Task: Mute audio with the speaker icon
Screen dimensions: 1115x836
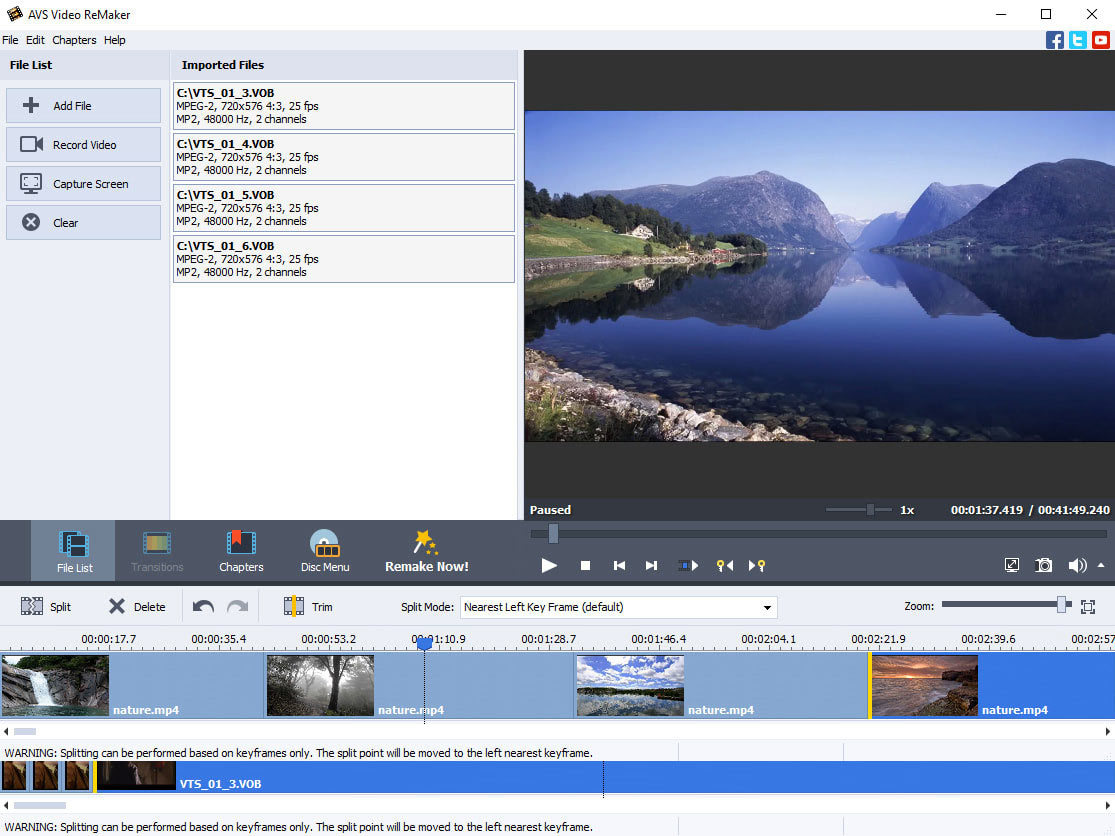Action: click(x=1077, y=565)
